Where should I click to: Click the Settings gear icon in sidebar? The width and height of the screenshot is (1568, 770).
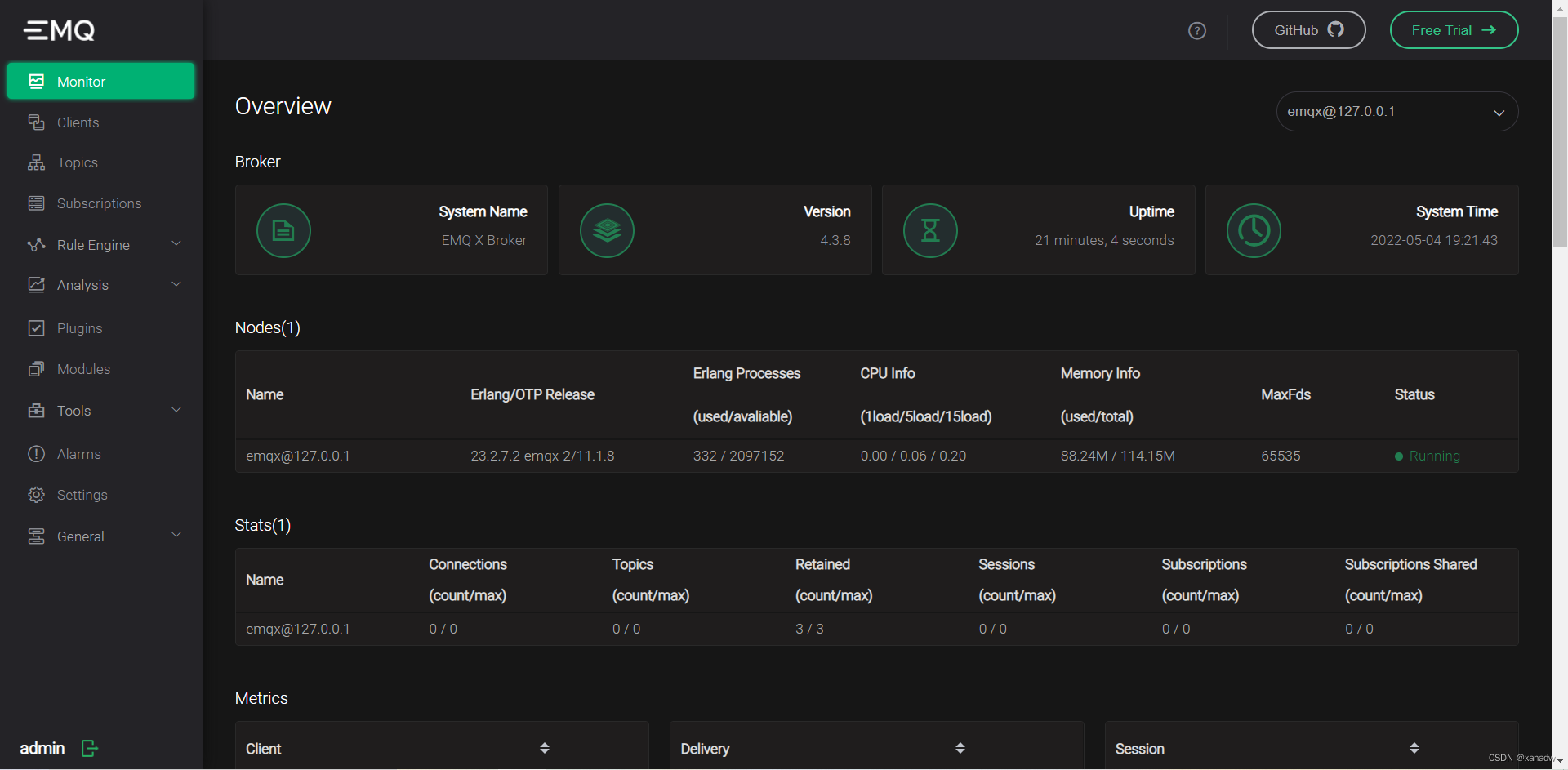click(x=37, y=495)
